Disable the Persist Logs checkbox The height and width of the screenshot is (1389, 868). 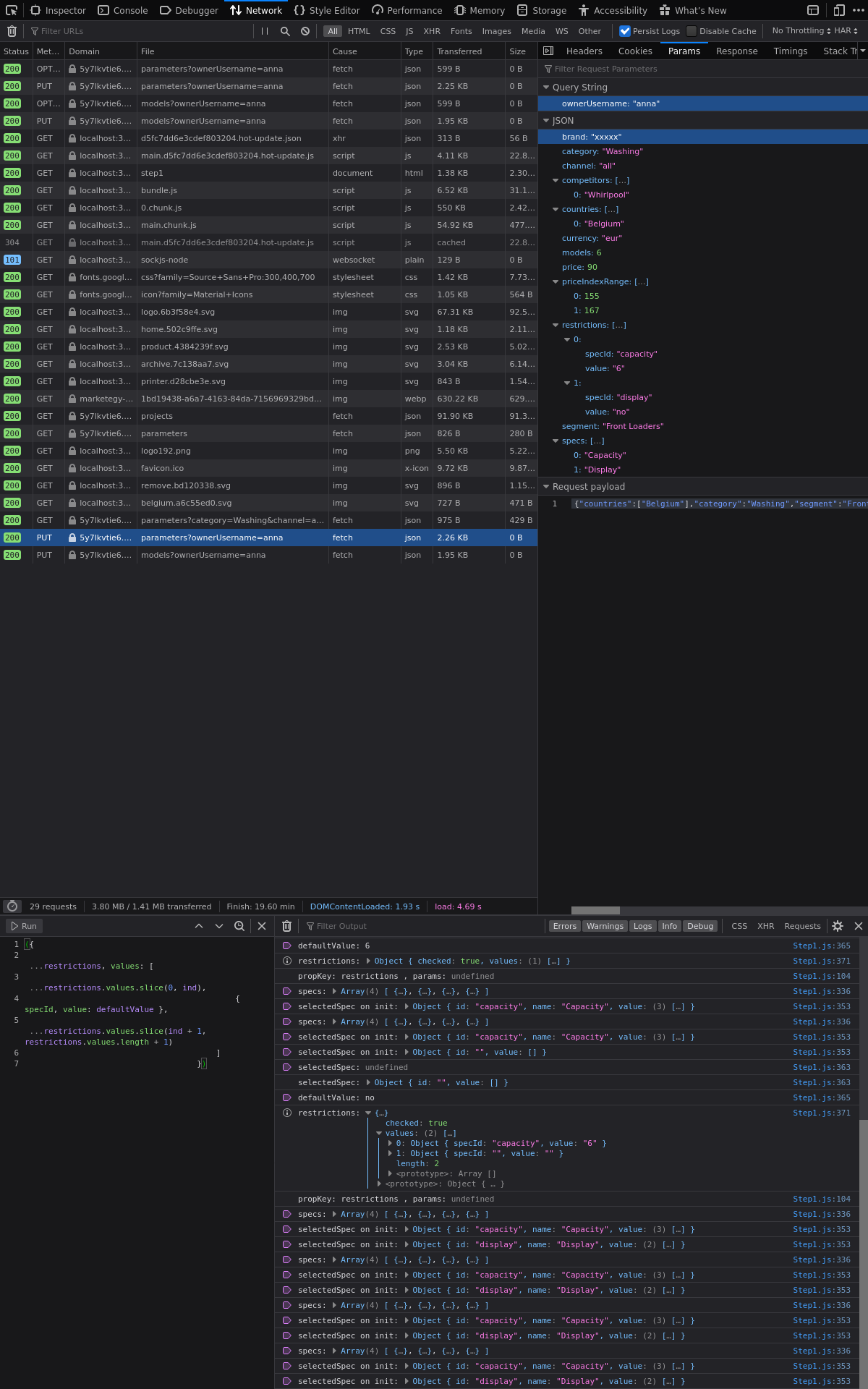point(625,31)
